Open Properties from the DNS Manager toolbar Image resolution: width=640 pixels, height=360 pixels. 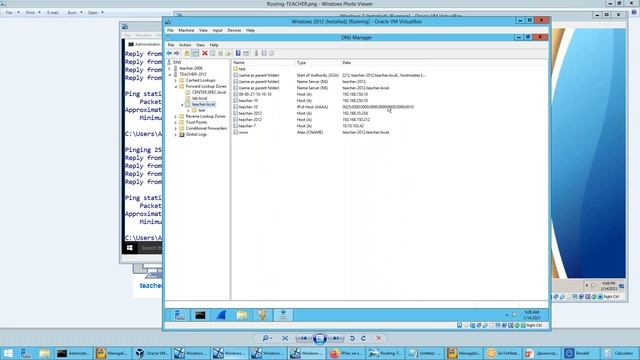pos(213,53)
